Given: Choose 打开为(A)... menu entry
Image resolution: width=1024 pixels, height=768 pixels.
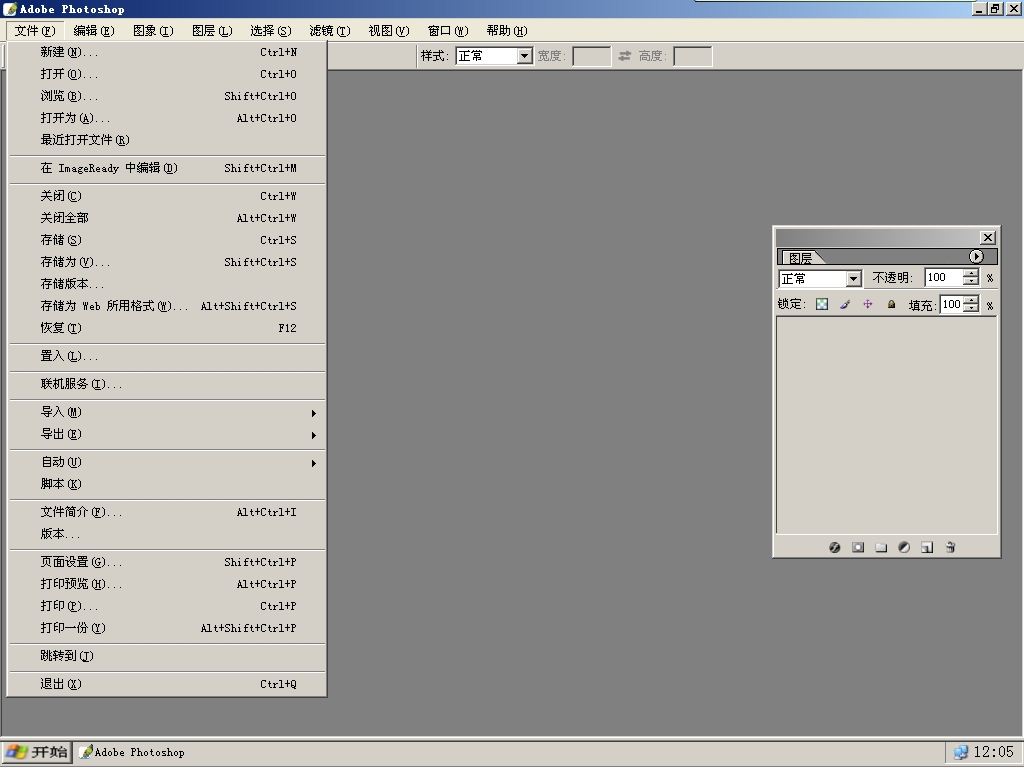Looking at the screenshot, I should 167,118.
